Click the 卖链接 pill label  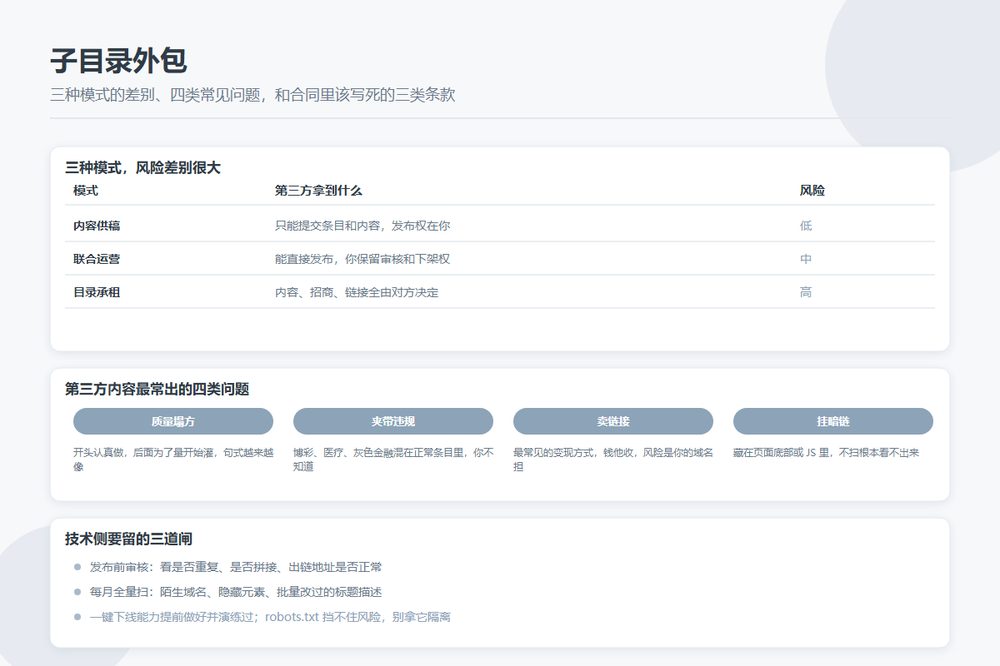point(613,422)
